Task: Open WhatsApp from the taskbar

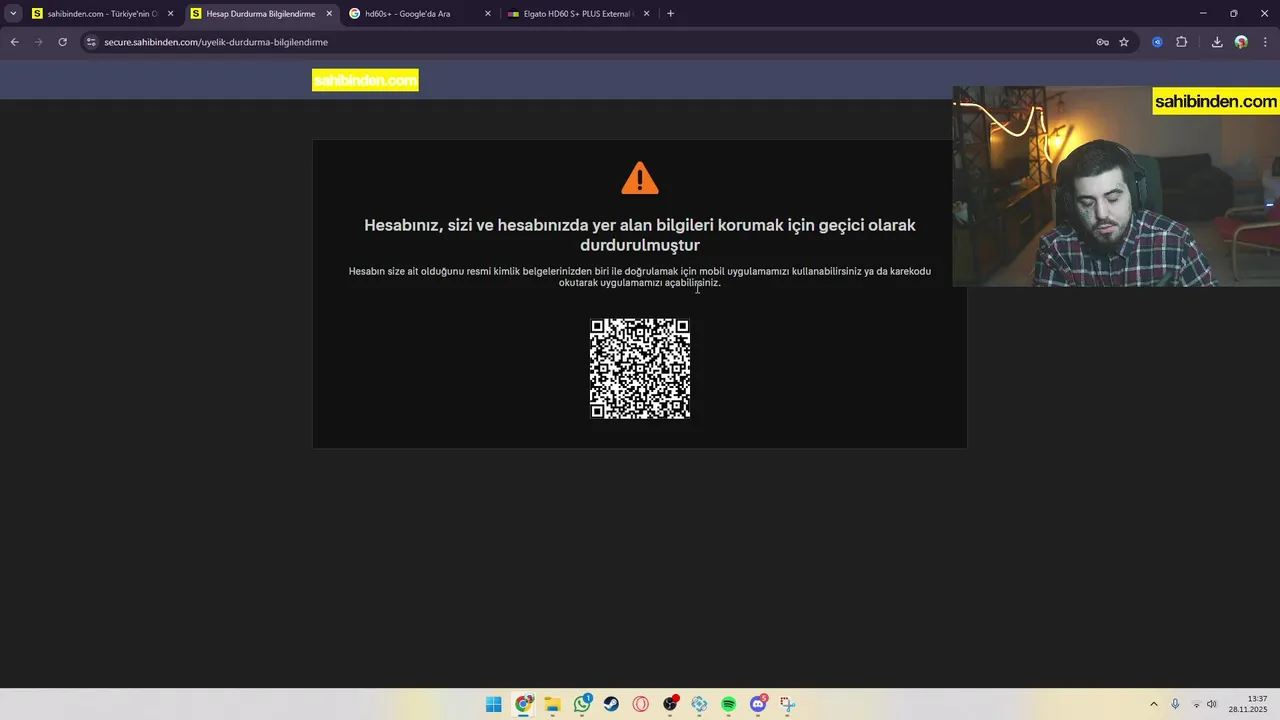Action: coord(582,704)
